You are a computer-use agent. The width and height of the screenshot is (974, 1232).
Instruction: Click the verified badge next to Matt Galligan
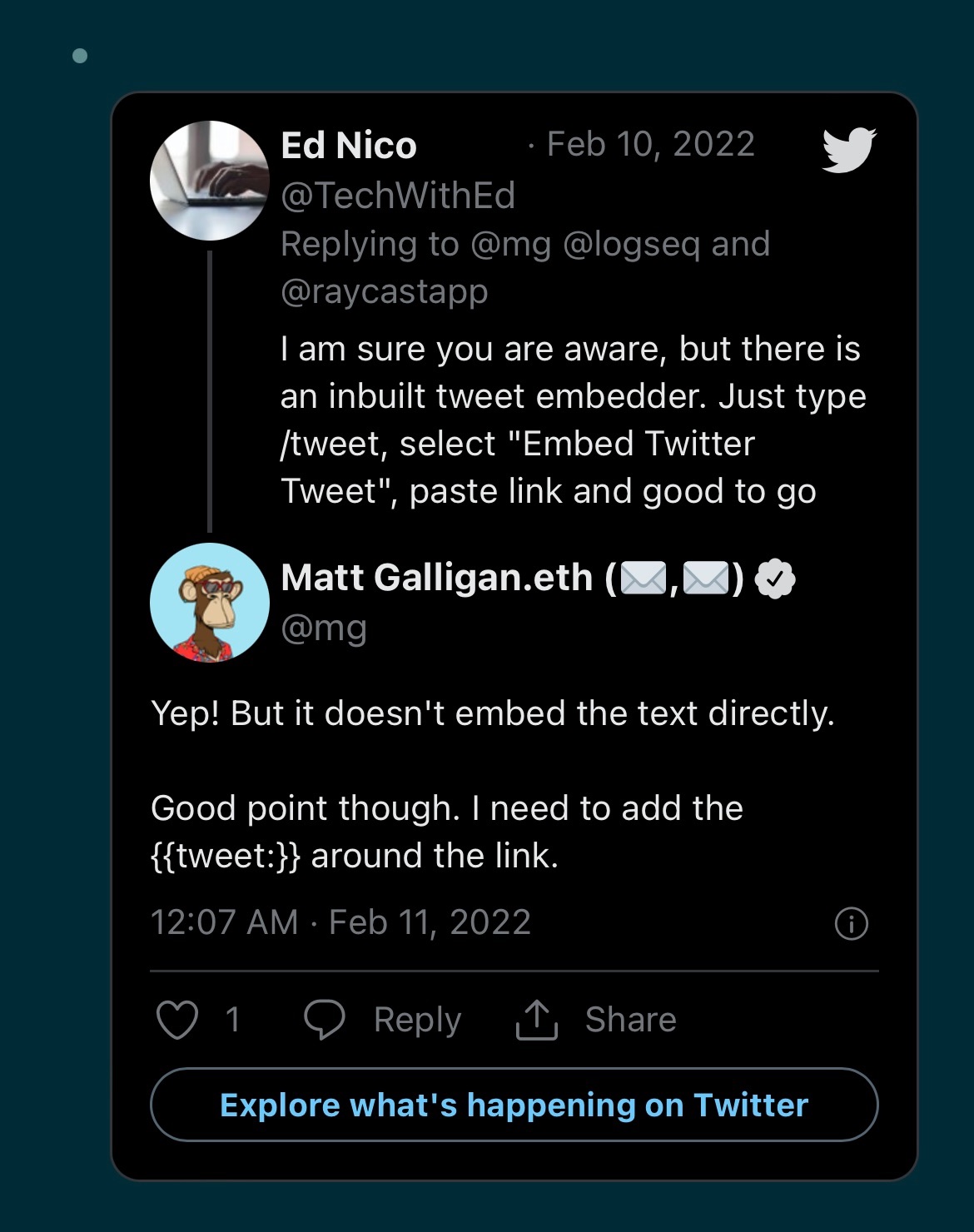tap(775, 579)
